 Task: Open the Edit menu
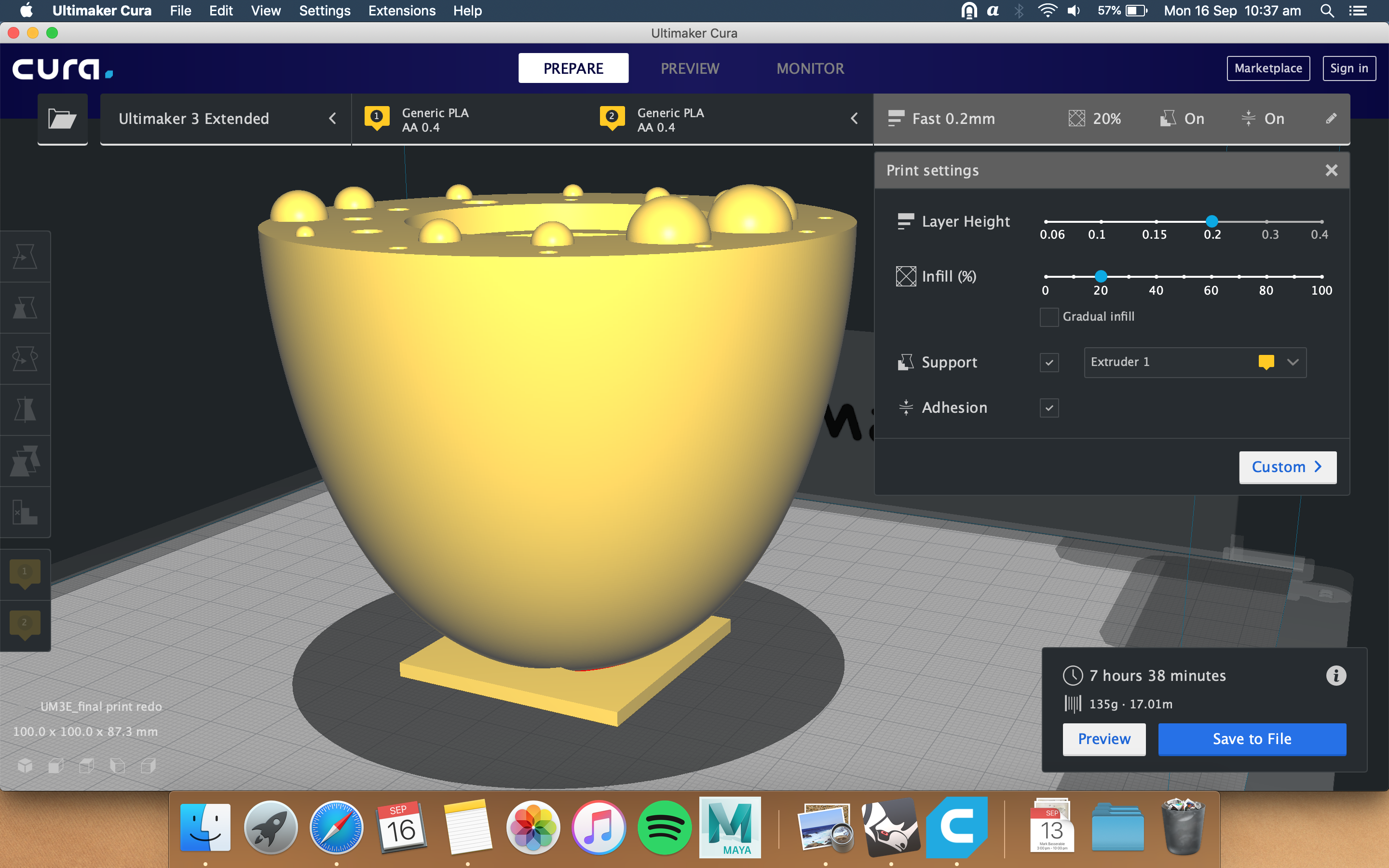(x=220, y=11)
